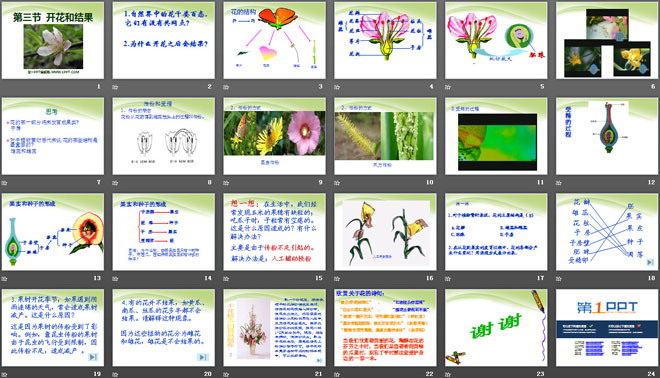Click the transition star icon under slide 13

pyautogui.click(x=5, y=278)
